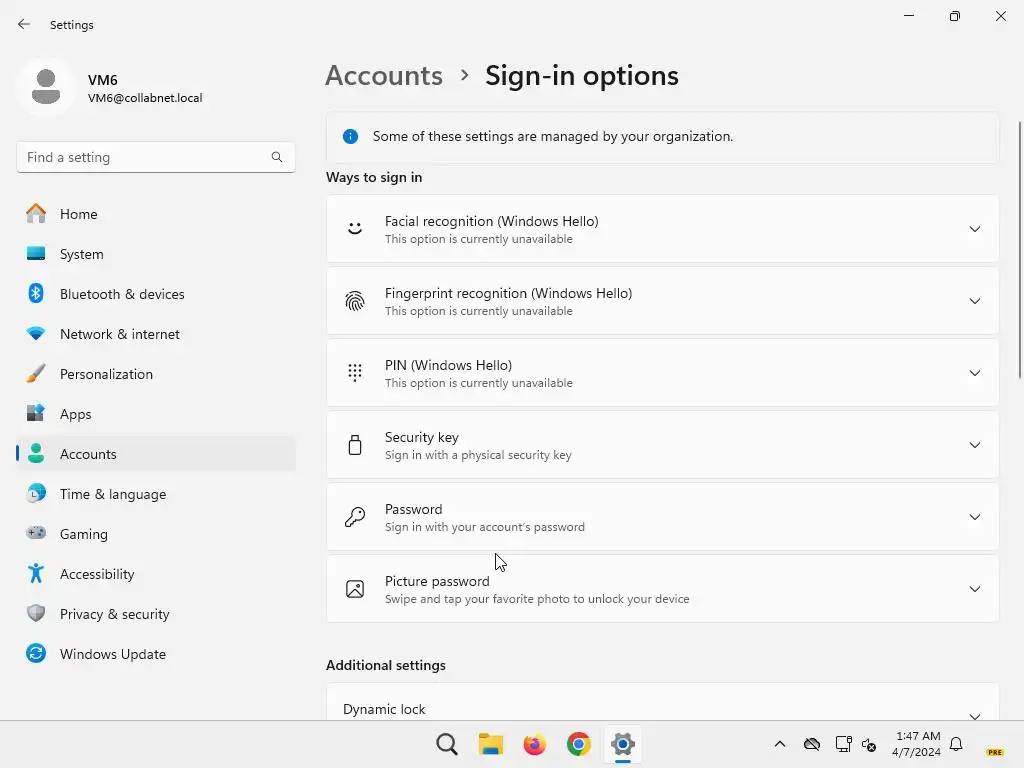Image resolution: width=1024 pixels, height=768 pixels.
Task: Click the Apps icon in sidebar
Action: [x=36, y=413]
